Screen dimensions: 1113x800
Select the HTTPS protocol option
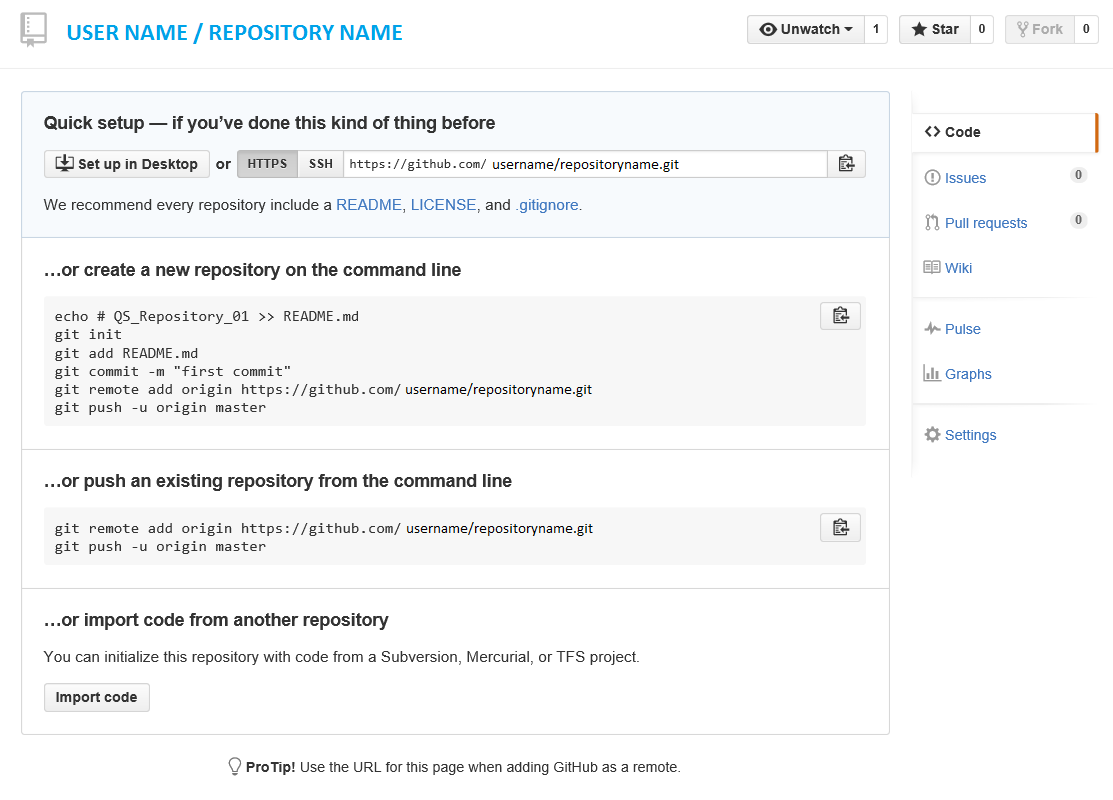[267, 163]
